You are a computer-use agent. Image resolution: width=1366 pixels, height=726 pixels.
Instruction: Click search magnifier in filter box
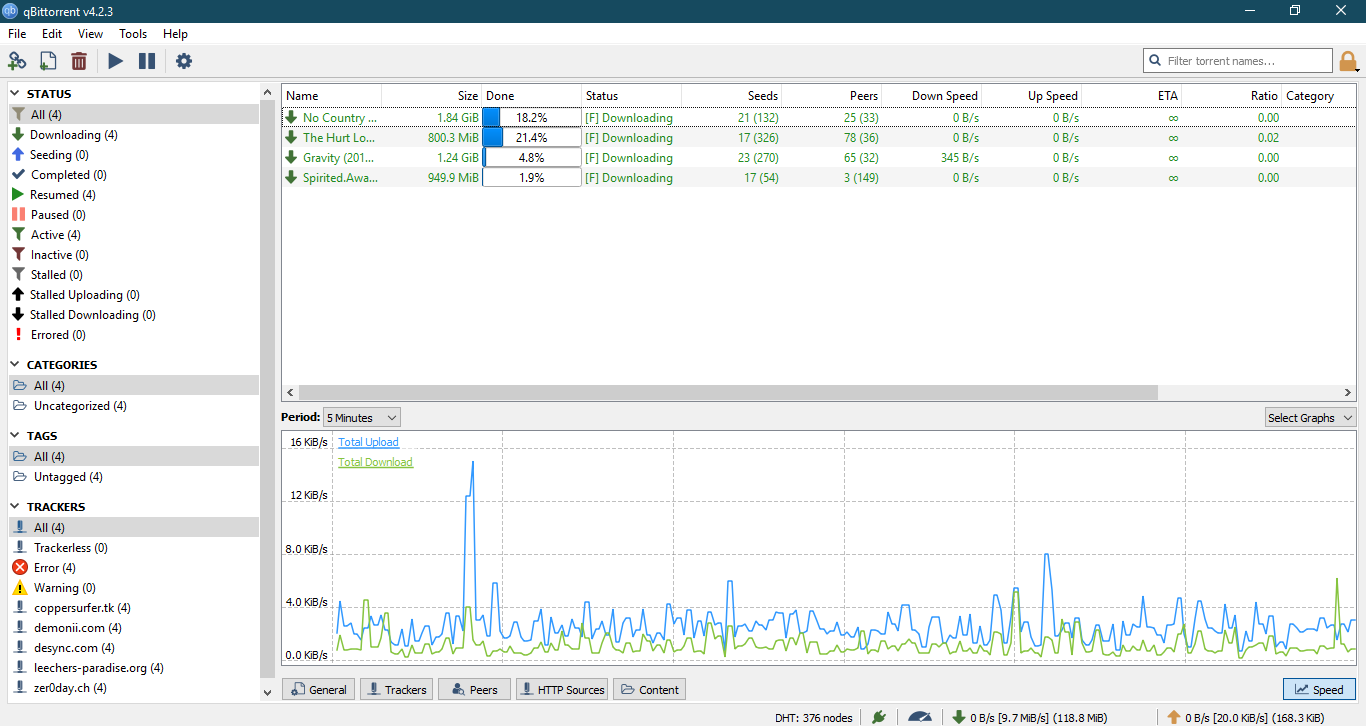tap(1155, 61)
